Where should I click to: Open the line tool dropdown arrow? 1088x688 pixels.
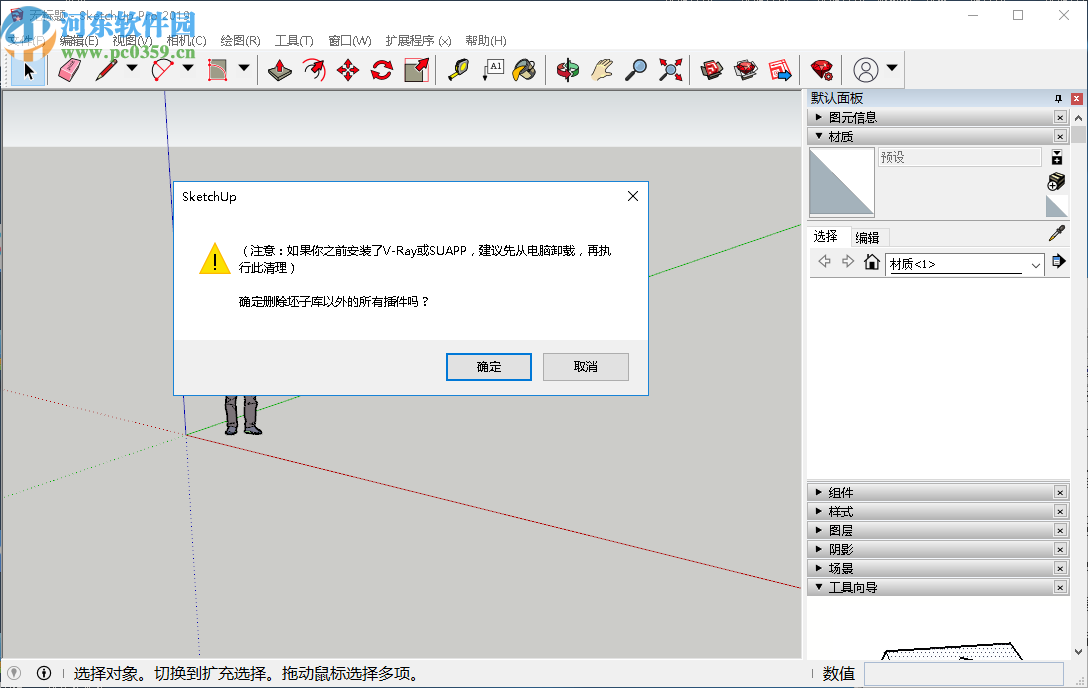pyautogui.click(x=132, y=68)
